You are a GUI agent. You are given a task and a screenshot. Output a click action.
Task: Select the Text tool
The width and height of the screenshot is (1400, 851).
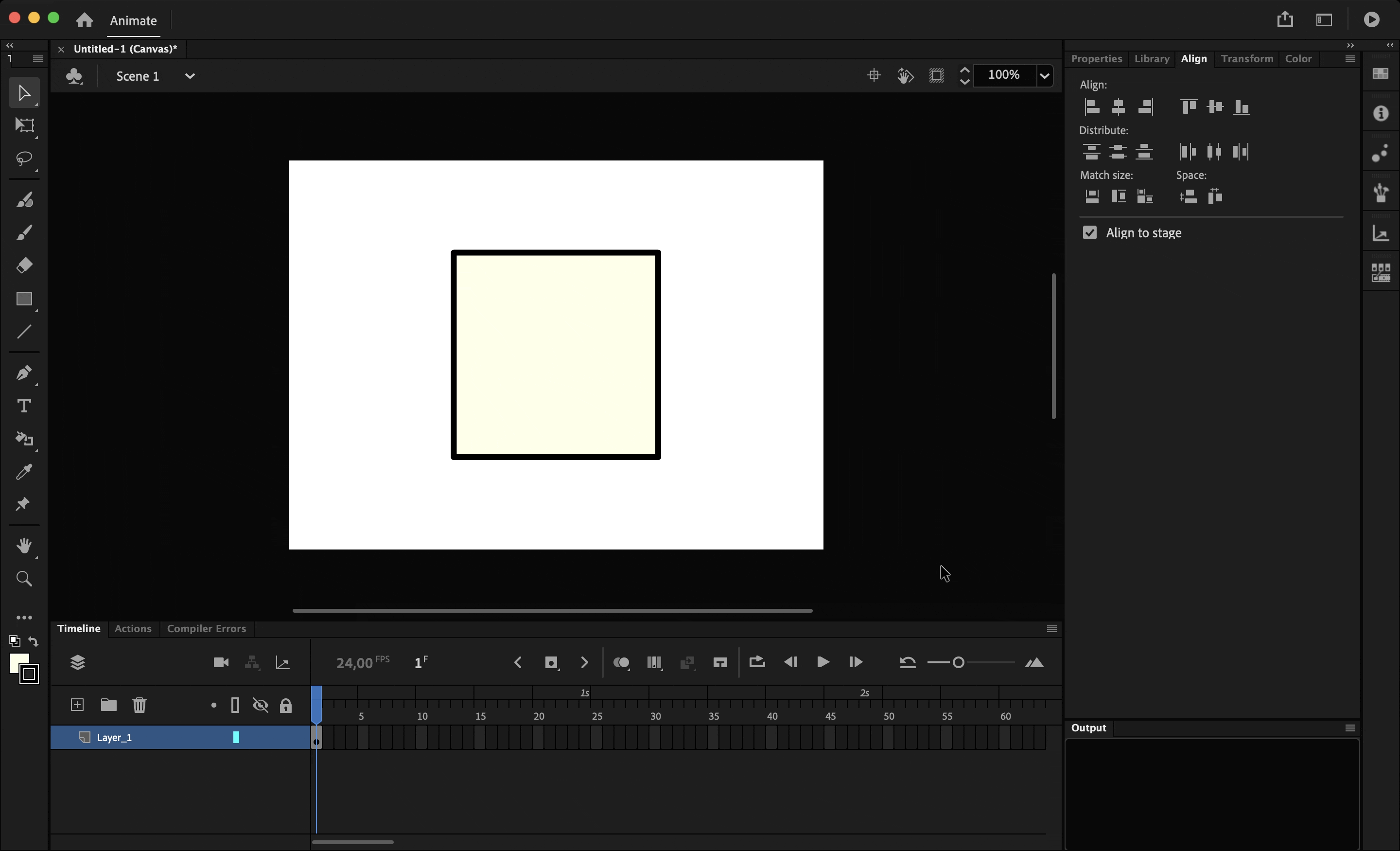[x=24, y=406]
